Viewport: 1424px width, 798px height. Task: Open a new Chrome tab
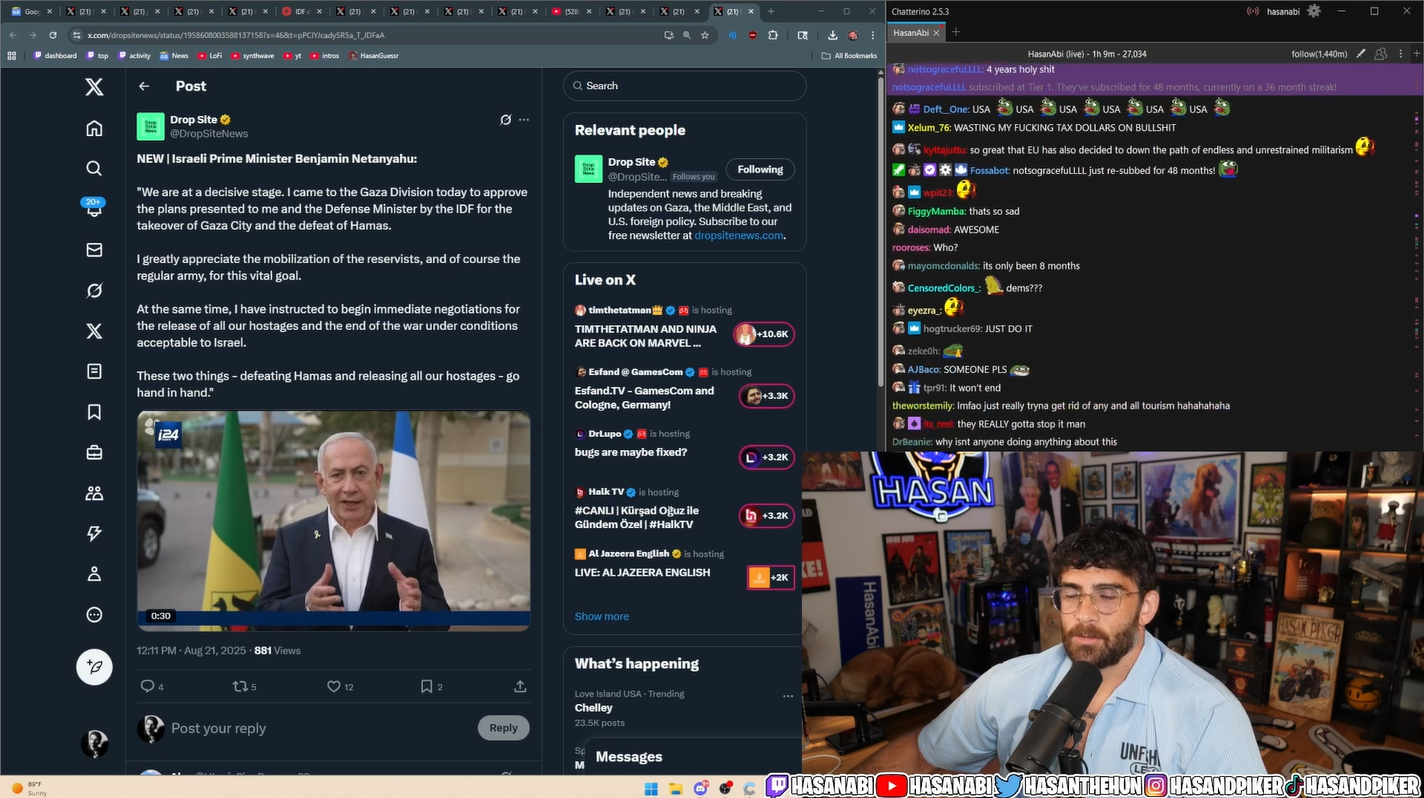(770, 11)
